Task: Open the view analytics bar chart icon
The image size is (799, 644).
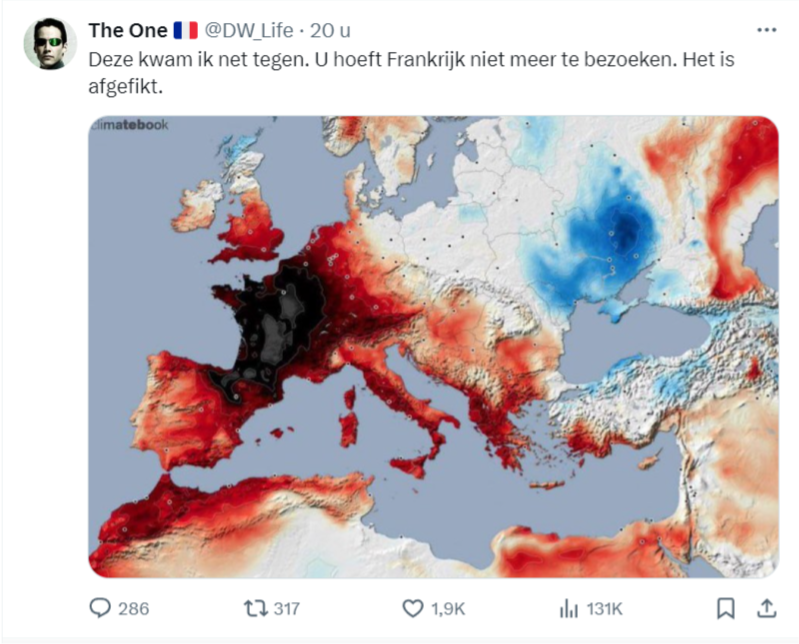Action: 569,608
